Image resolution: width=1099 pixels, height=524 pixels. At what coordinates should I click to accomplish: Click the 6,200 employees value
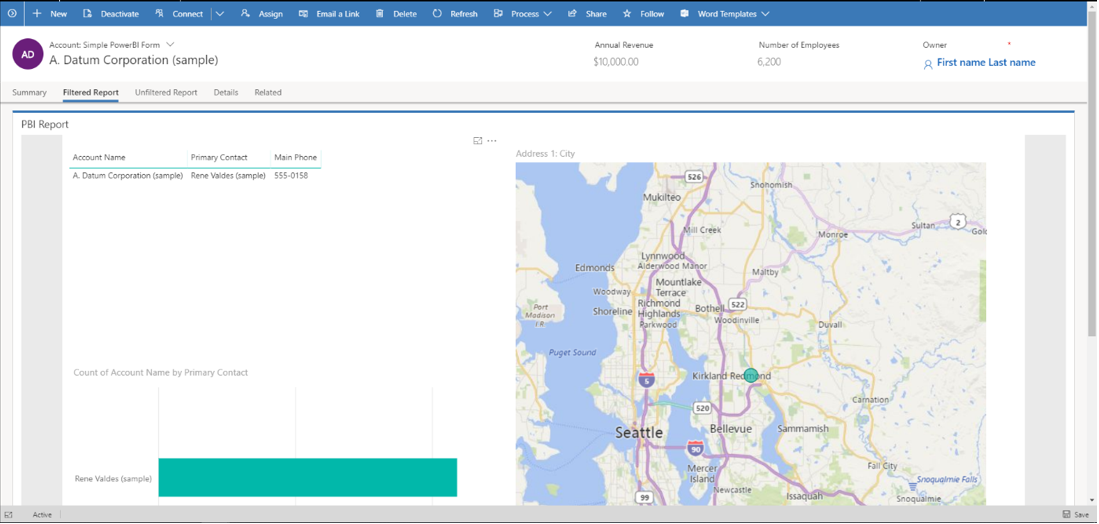(769, 62)
